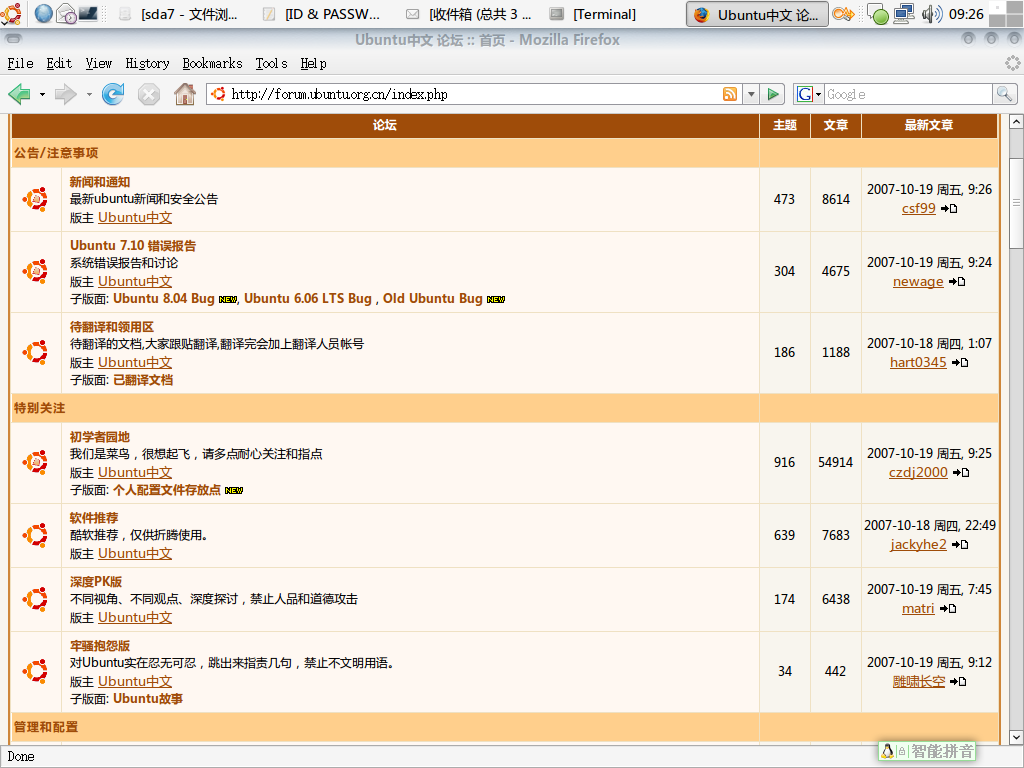Screen dimensions: 1024x768
Task: Open the Edit menu
Action: pyautogui.click(x=59, y=63)
